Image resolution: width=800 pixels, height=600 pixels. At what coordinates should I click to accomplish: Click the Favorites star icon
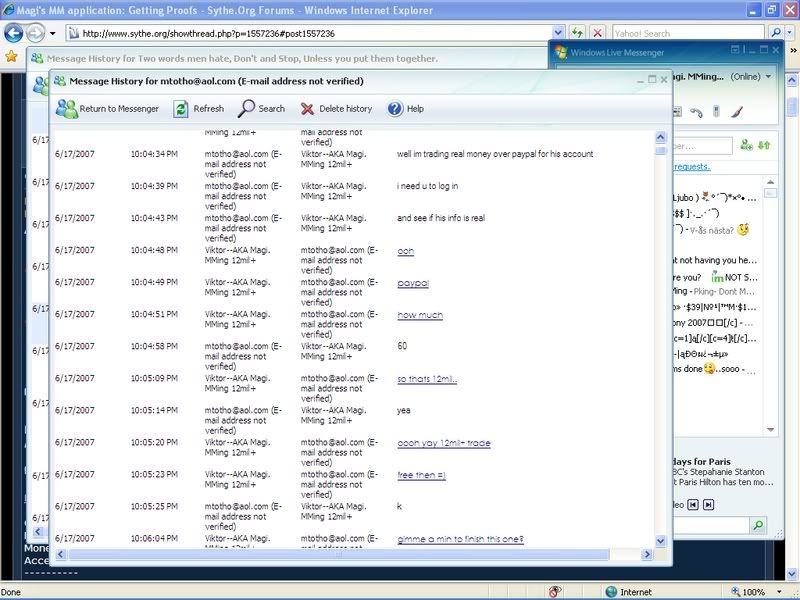(11, 56)
